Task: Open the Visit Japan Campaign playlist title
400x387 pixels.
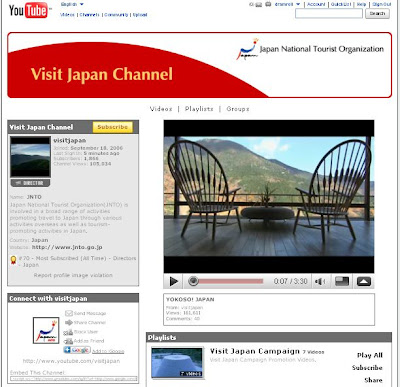Action: 255,351
